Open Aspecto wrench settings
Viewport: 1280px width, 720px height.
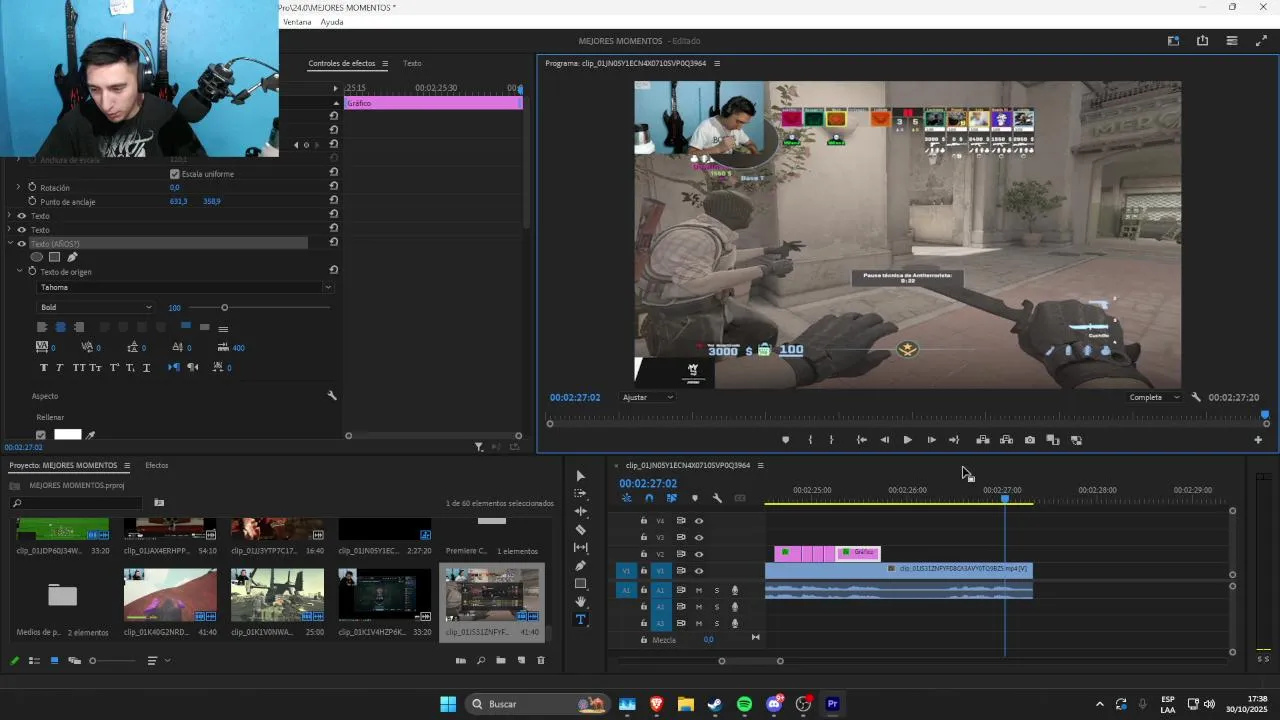[332, 396]
